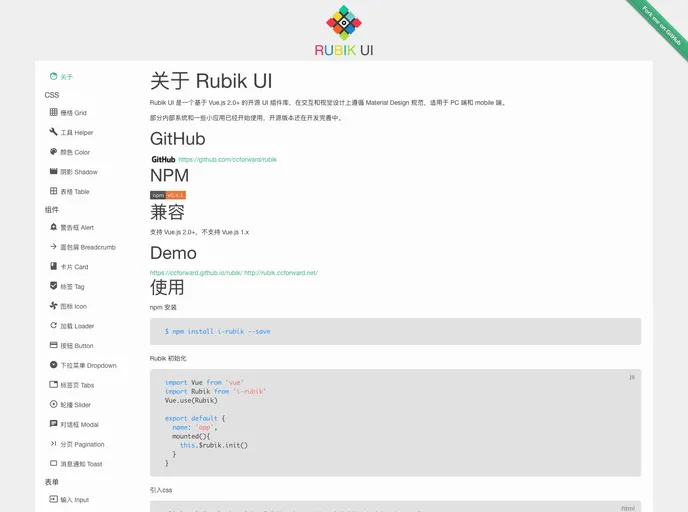Open the 对话框 Modal page
688x512 pixels.
click(79, 425)
